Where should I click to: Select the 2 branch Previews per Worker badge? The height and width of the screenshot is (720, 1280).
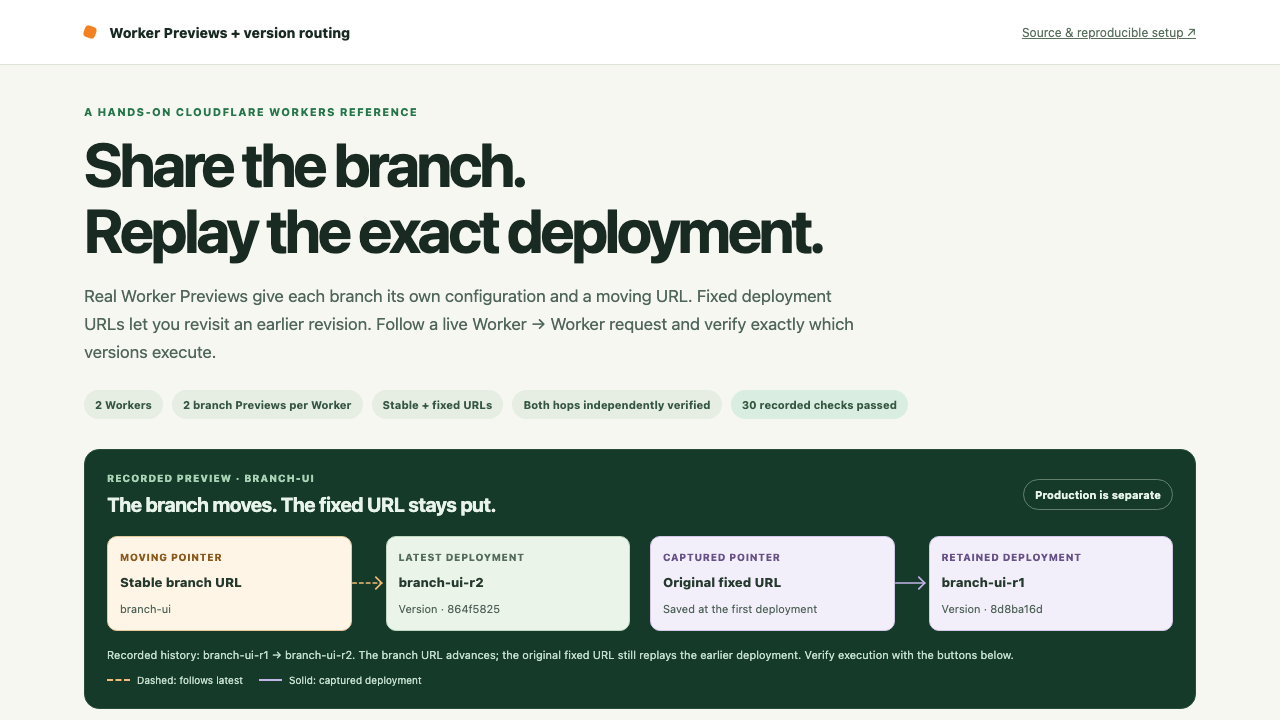pos(267,405)
